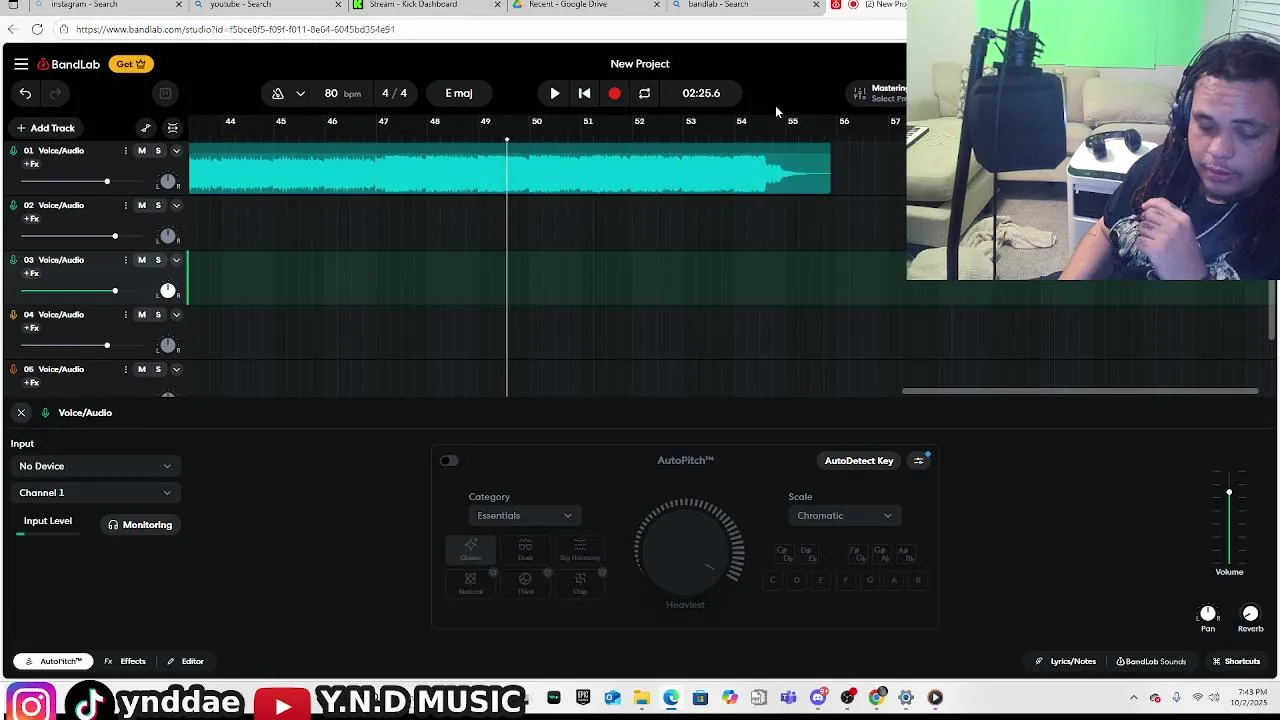Open Lyrics/Notes panel
This screenshot has width=1280, height=720.
[1066, 661]
